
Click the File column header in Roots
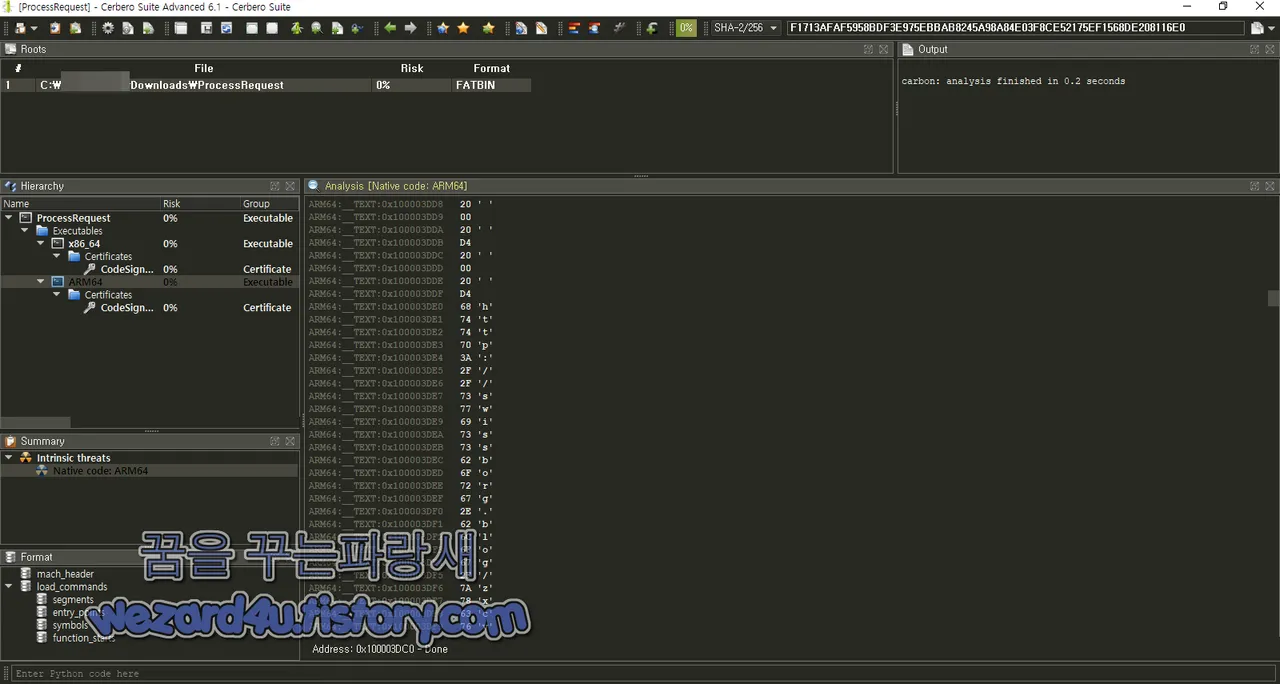click(x=204, y=68)
